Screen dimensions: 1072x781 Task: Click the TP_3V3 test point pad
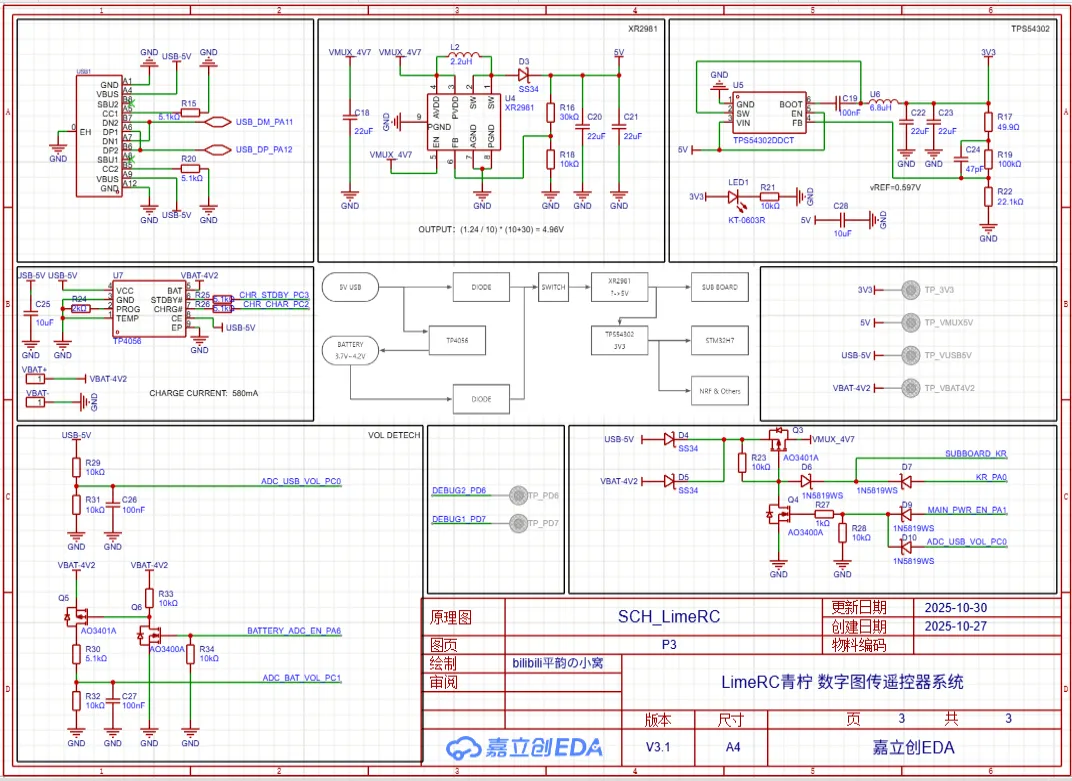tap(910, 290)
